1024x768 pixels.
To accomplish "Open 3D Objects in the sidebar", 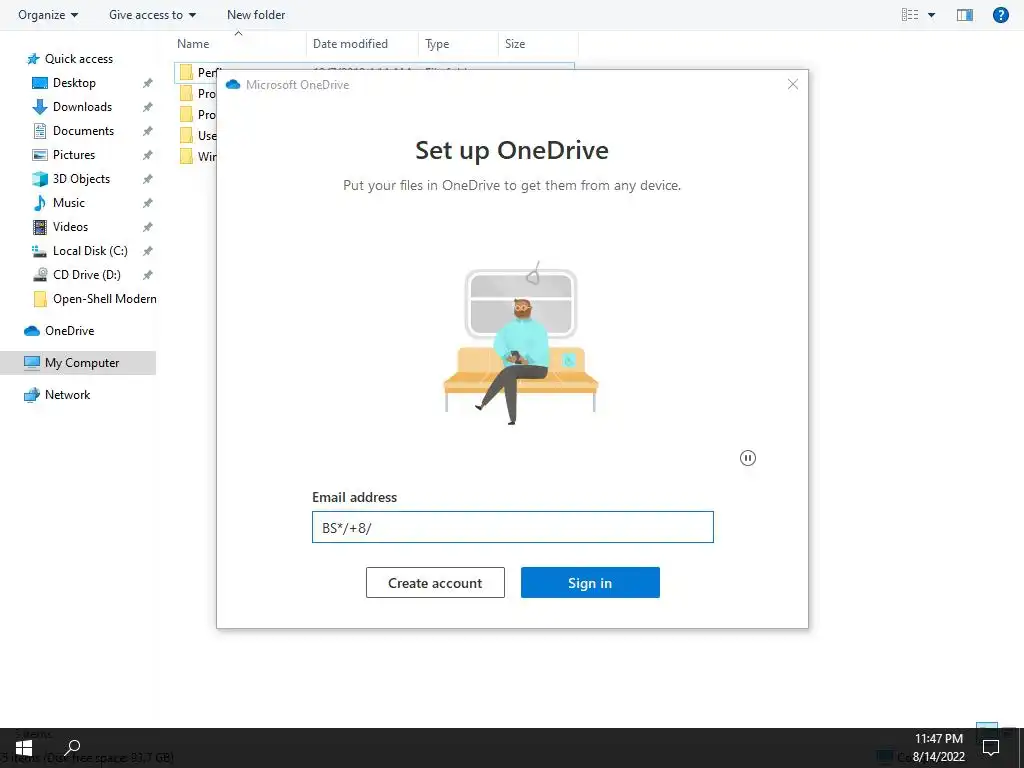I will coord(81,179).
